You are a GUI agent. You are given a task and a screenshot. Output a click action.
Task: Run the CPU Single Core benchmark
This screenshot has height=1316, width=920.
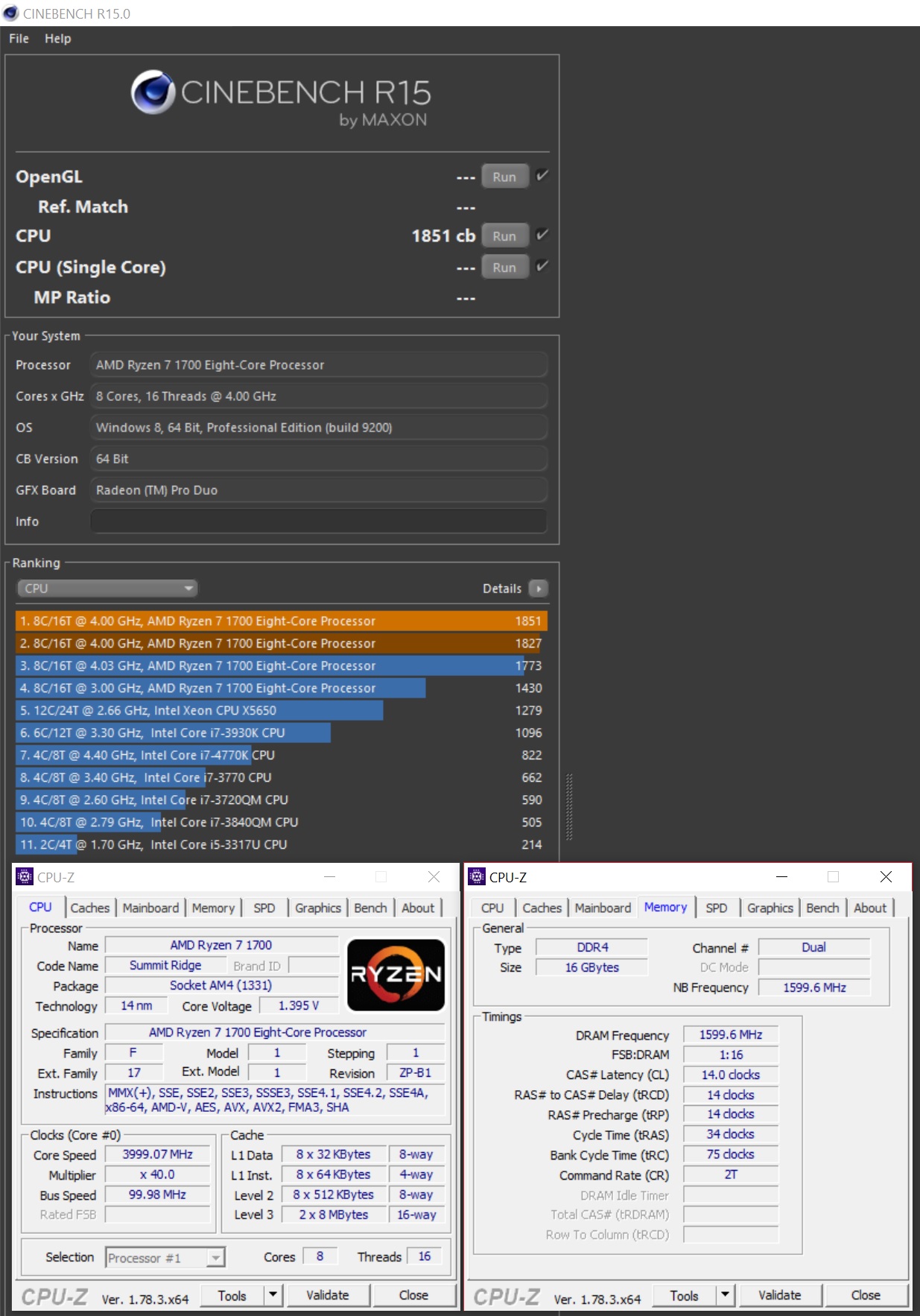[504, 267]
